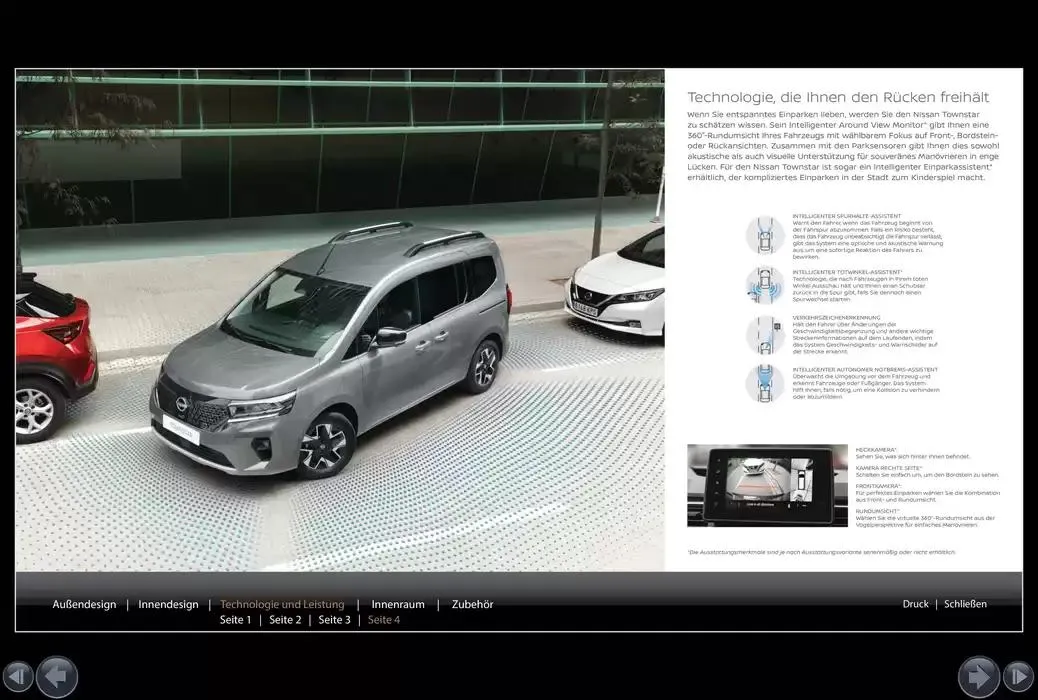Screen dimensions: 1038x700
Task: Click the Verkehrszeichenerkennung icon
Action: [766, 334]
